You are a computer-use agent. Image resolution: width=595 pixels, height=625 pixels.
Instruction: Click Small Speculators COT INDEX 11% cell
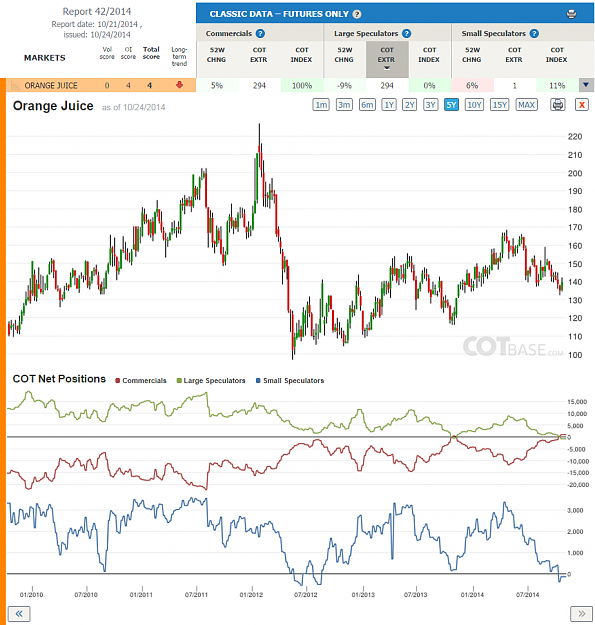[x=557, y=85]
